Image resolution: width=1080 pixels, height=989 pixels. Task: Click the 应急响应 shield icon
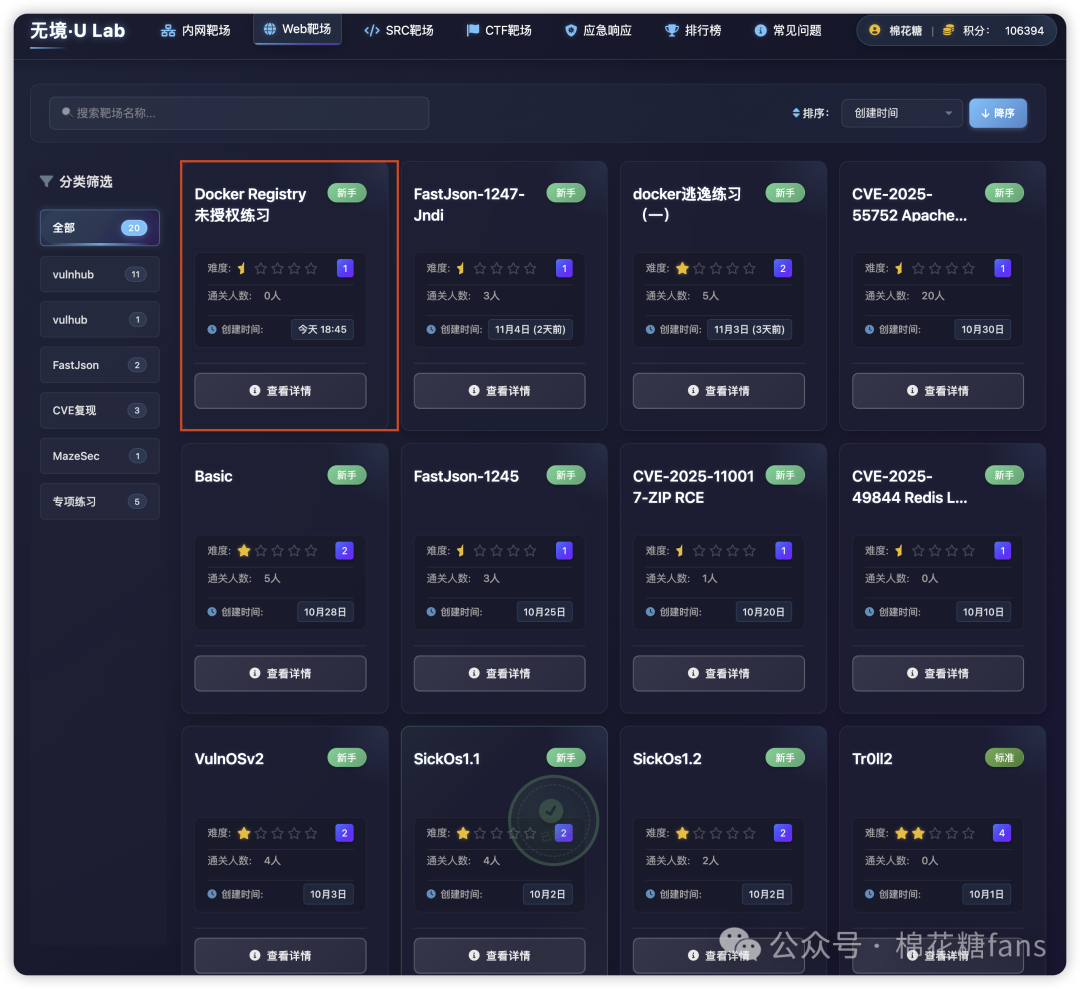point(571,31)
